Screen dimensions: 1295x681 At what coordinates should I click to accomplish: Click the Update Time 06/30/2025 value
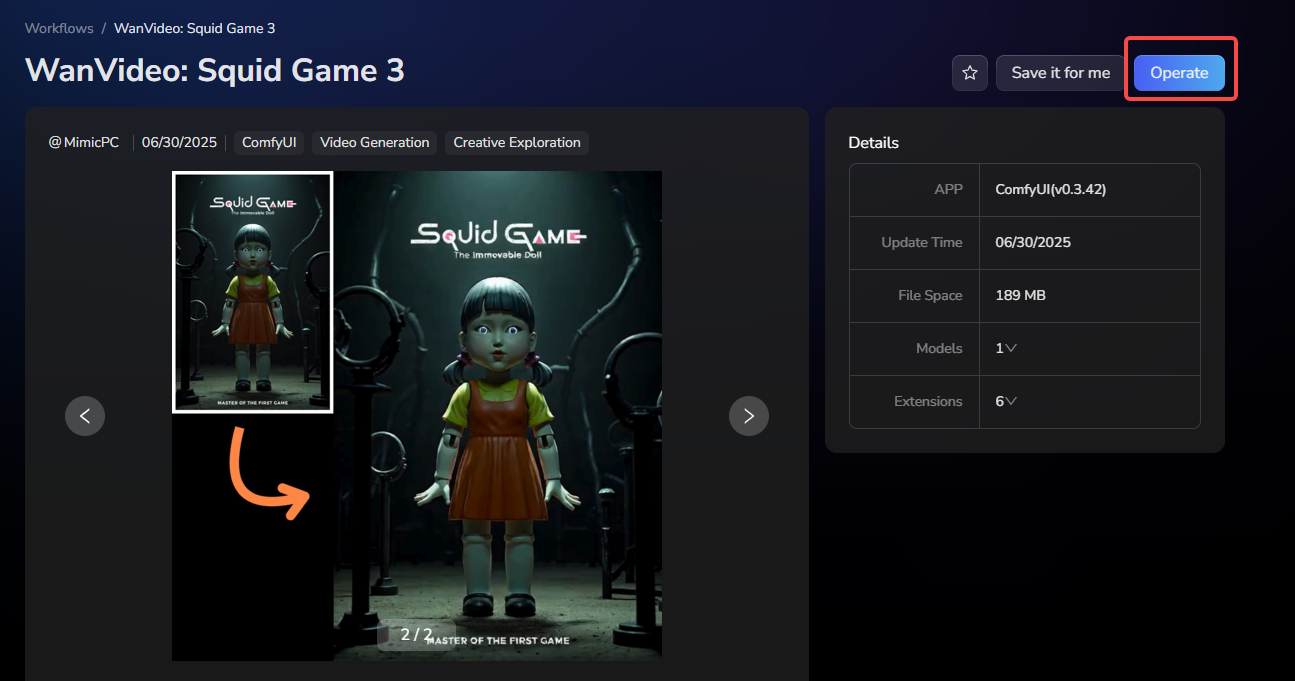pos(1033,242)
